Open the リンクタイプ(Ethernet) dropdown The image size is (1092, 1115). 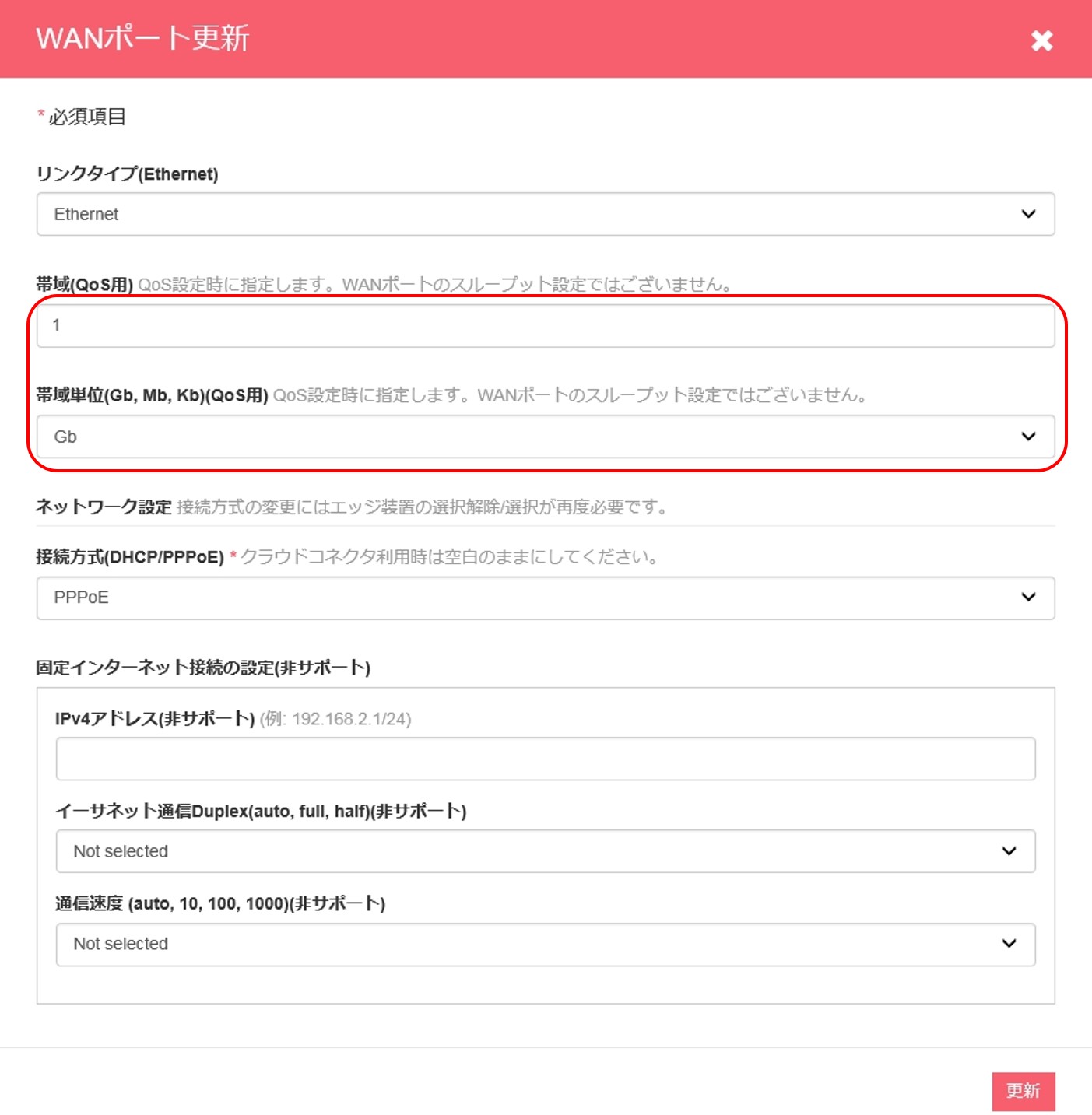coord(546,214)
